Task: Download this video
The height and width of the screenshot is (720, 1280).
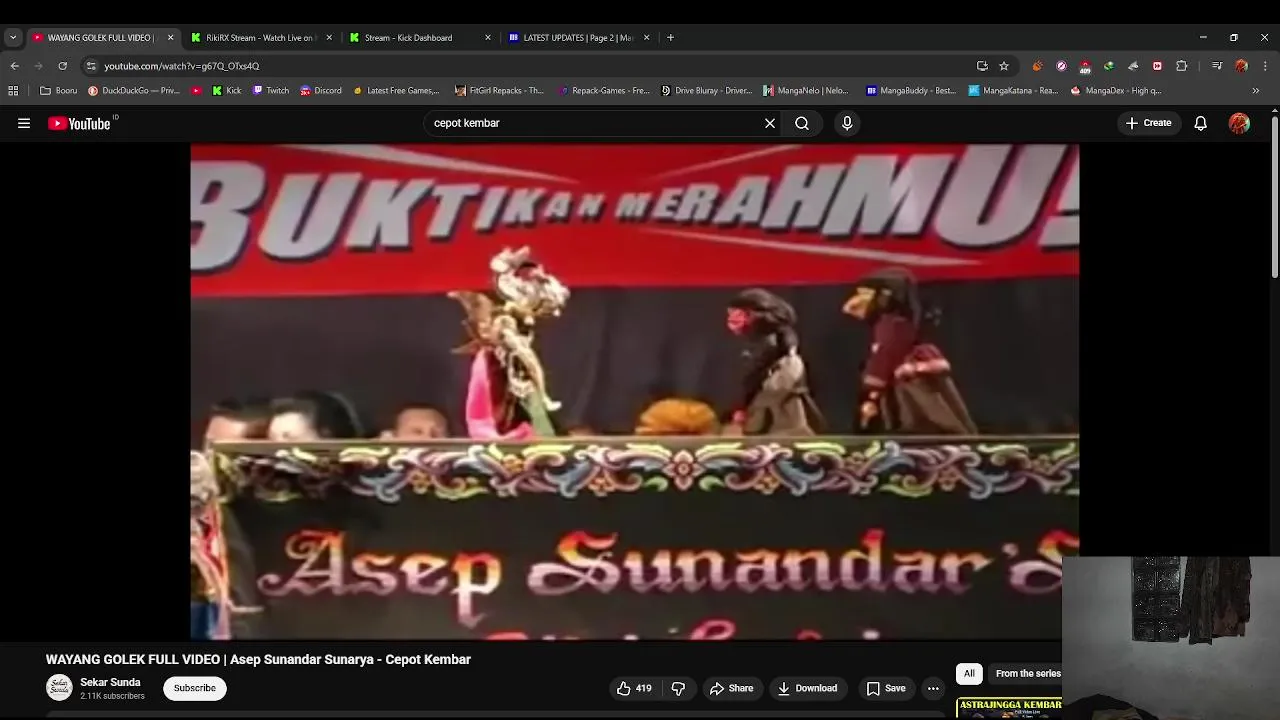Action: pos(807,688)
